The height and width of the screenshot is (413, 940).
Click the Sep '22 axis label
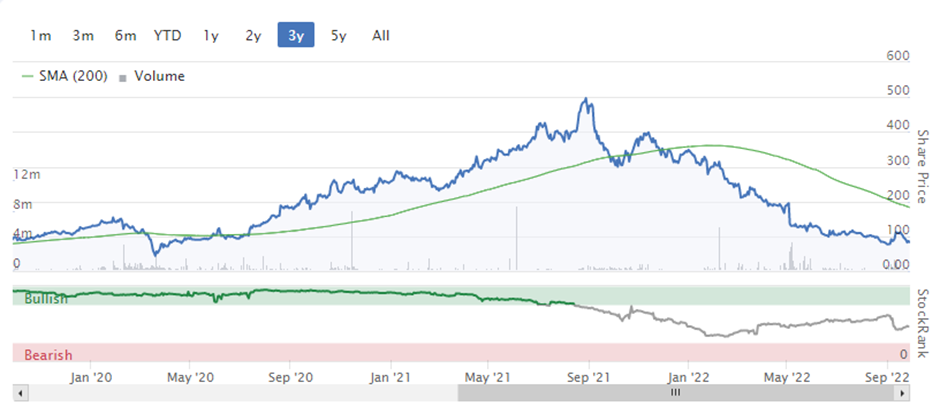click(x=887, y=377)
